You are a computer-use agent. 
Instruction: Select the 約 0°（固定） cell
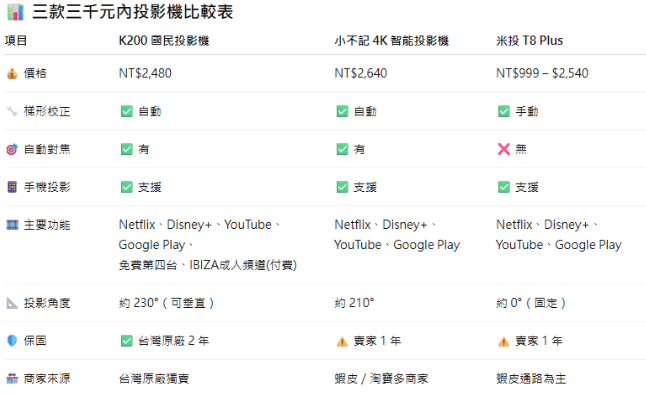pos(531,303)
